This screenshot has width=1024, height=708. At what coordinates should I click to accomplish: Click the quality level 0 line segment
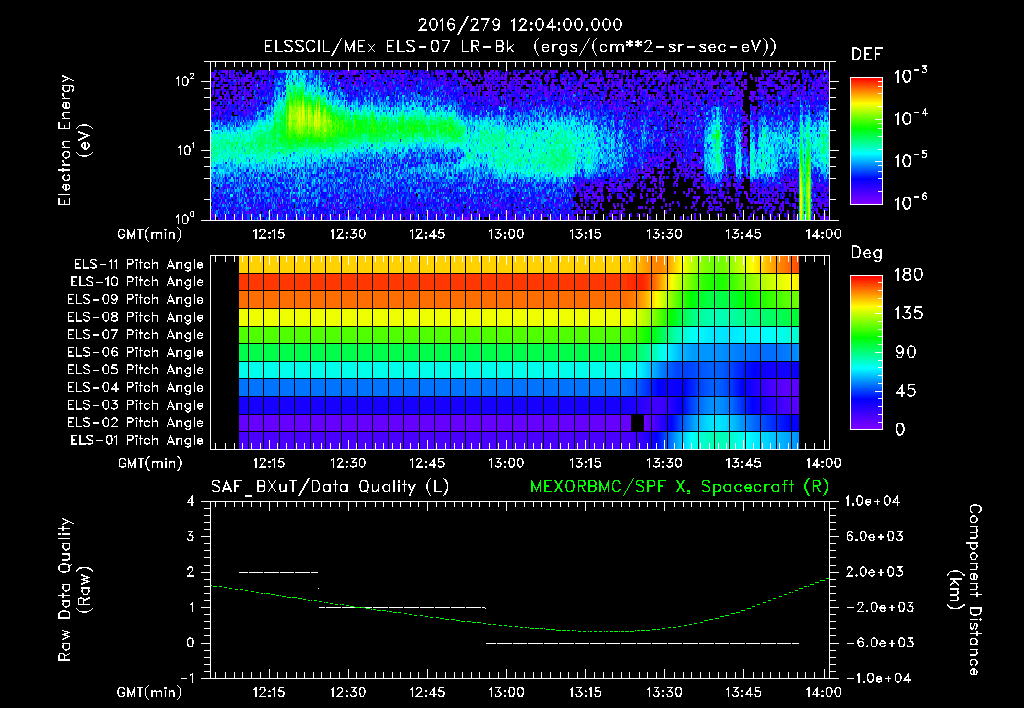(643, 643)
